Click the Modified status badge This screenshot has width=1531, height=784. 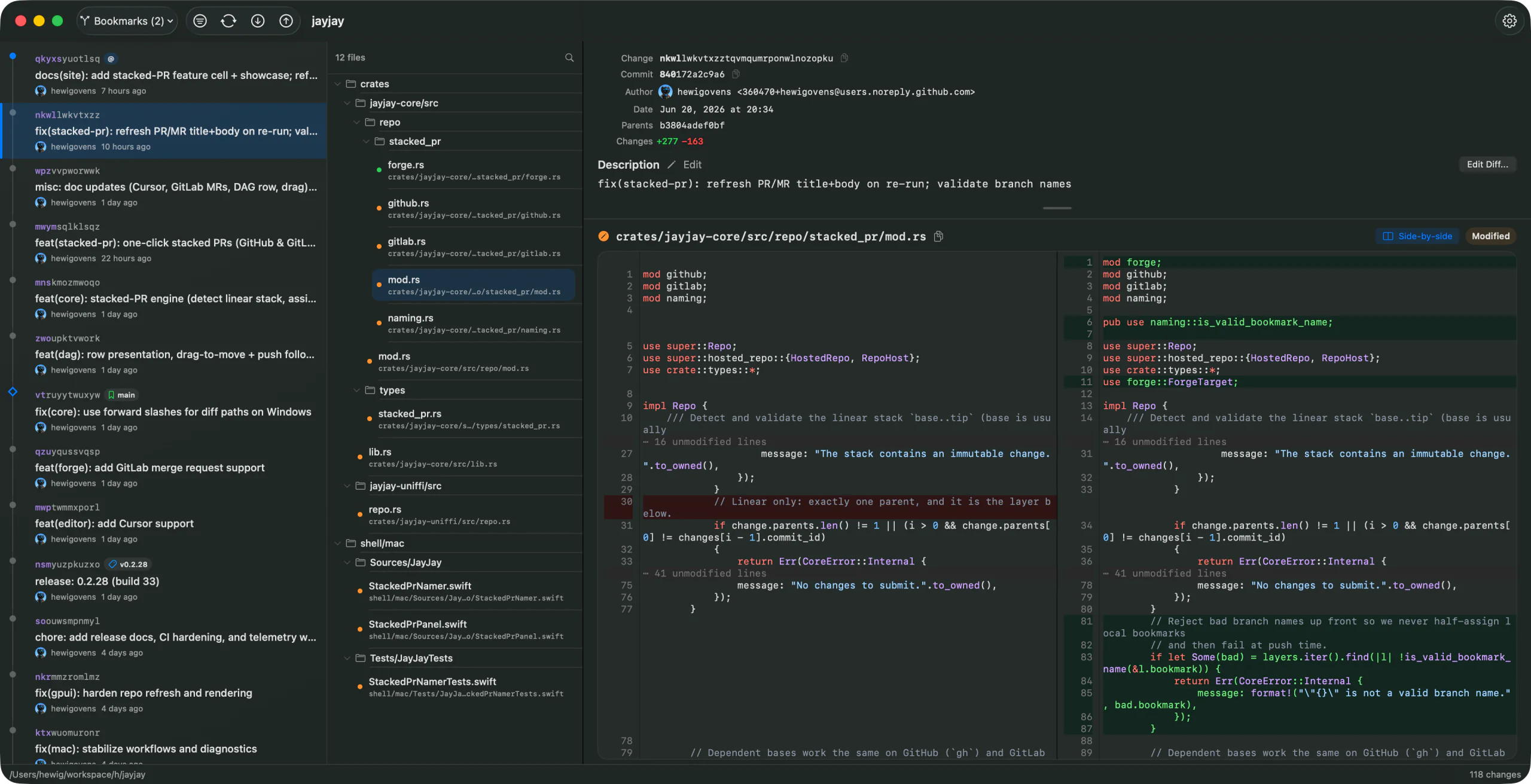coord(1490,236)
